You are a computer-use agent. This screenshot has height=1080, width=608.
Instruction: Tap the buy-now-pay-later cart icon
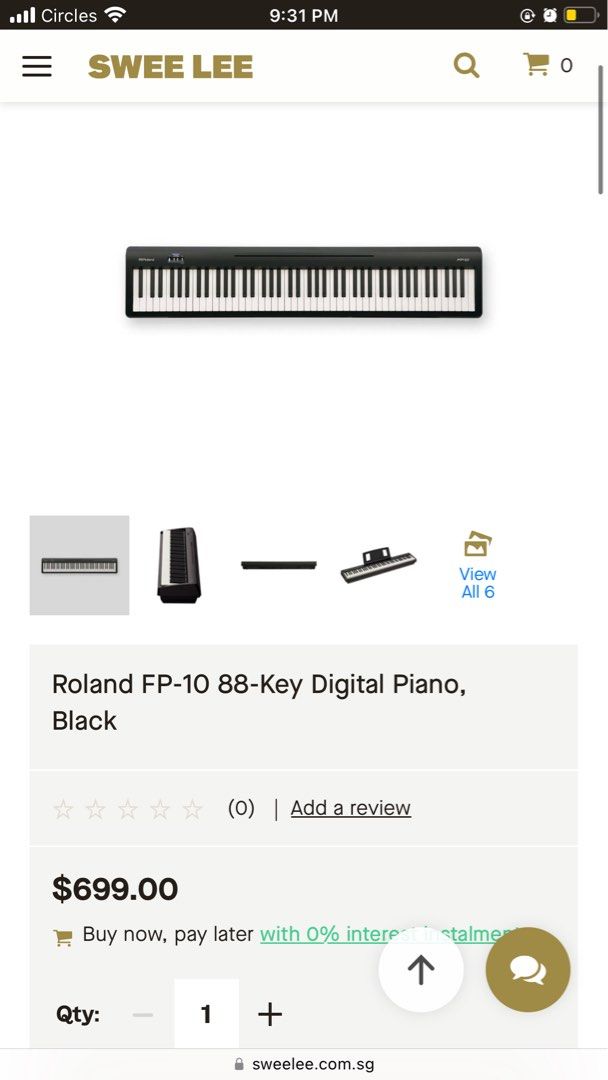click(x=63, y=937)
